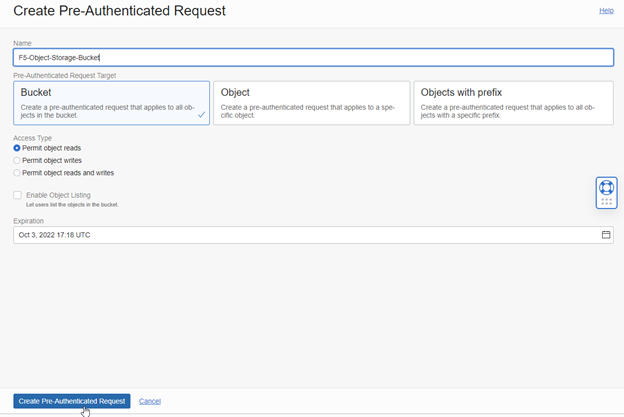
Task: Open the Expiration date picker field
Action: [300, 235]
